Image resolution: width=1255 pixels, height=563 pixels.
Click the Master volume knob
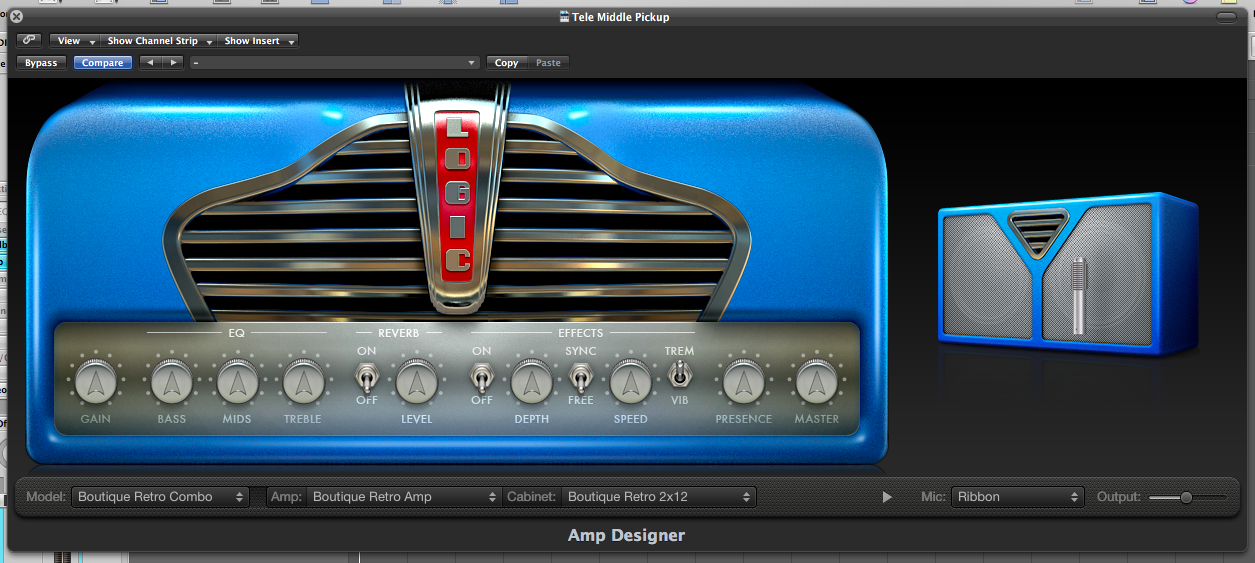(x=816, y=382)
